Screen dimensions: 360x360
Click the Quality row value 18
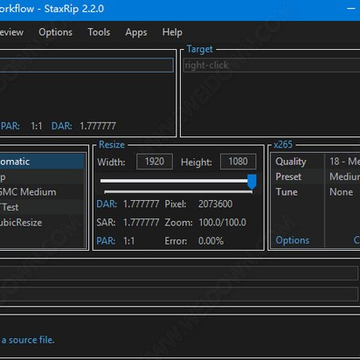pos(344,162)
